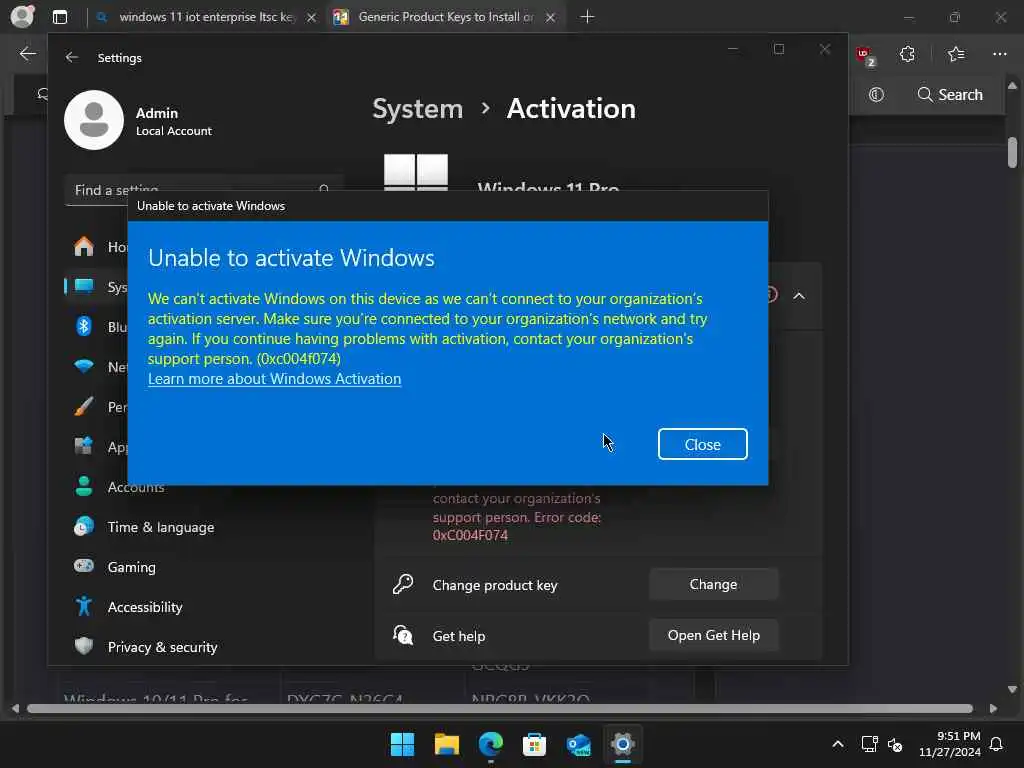The width and height of the screenshot is (1024, 768).
Task: Open Learn more about Windows Activation link
Action: point(274,379)
